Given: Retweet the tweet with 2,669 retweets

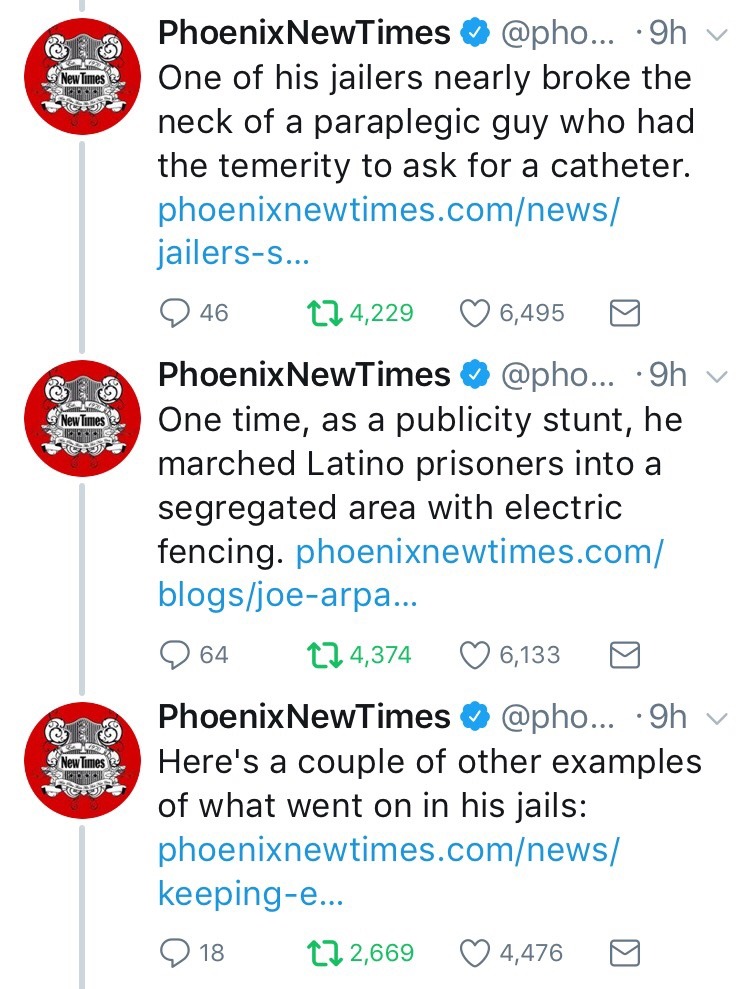Looking at the screenshot, I should coord(324,952).
